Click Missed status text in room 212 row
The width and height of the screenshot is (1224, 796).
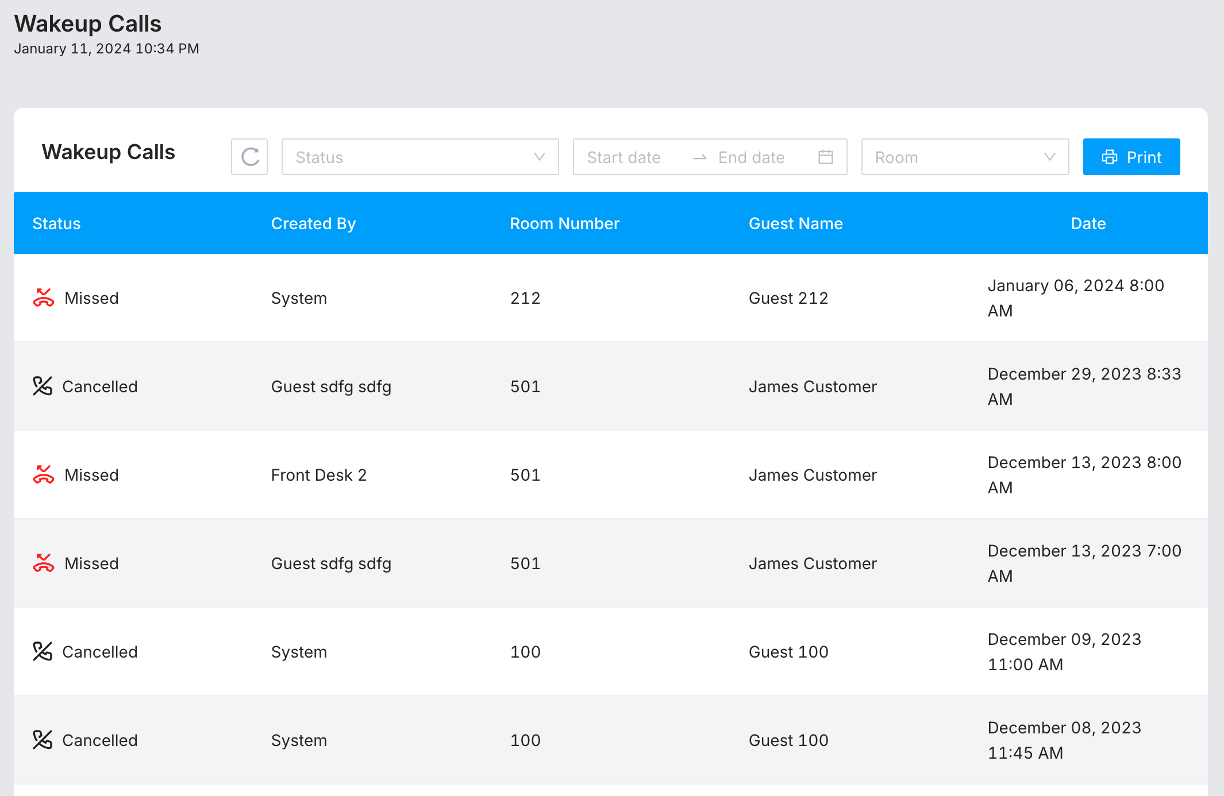[92, 298]
